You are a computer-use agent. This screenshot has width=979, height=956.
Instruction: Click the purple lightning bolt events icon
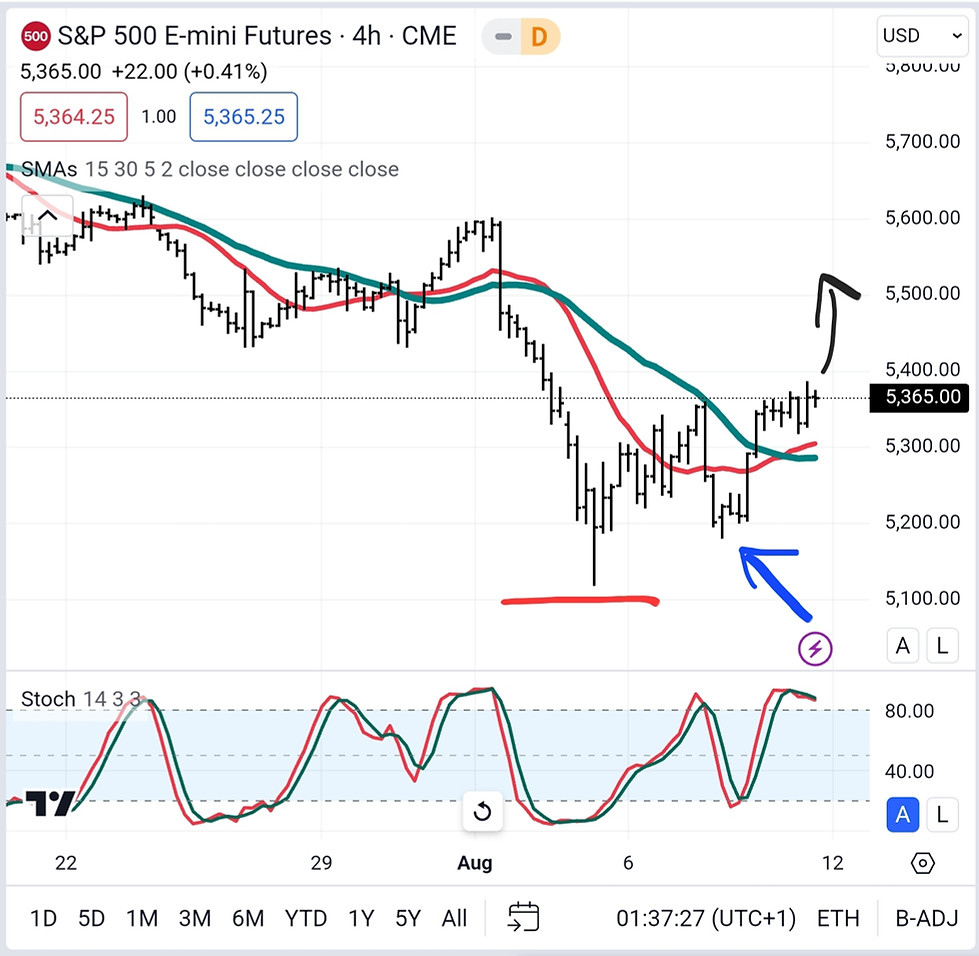(815, 649)
